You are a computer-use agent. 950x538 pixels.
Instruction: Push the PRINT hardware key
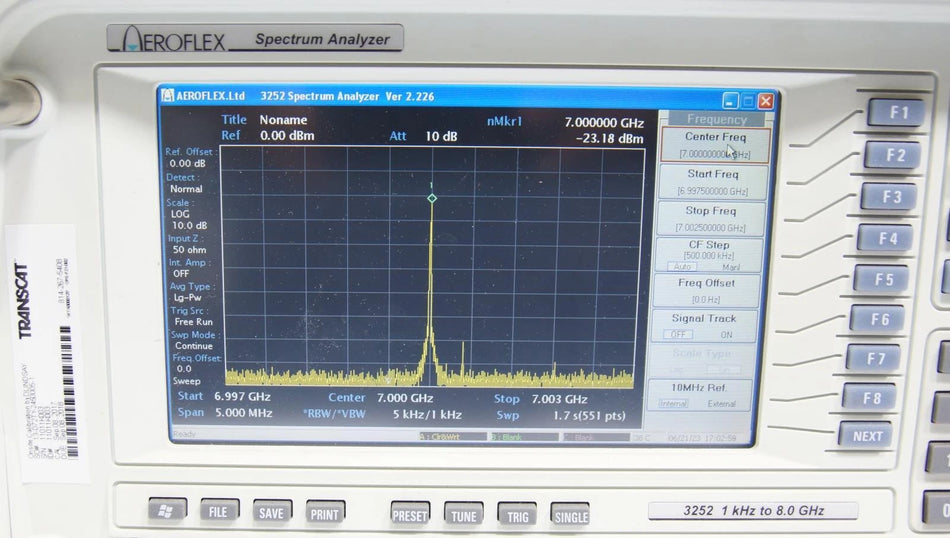[x=325, y=514]
